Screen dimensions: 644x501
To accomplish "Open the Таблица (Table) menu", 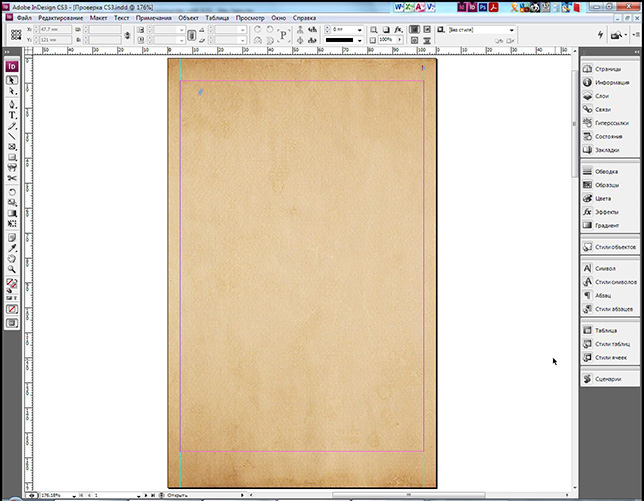I will coord(216,18).
